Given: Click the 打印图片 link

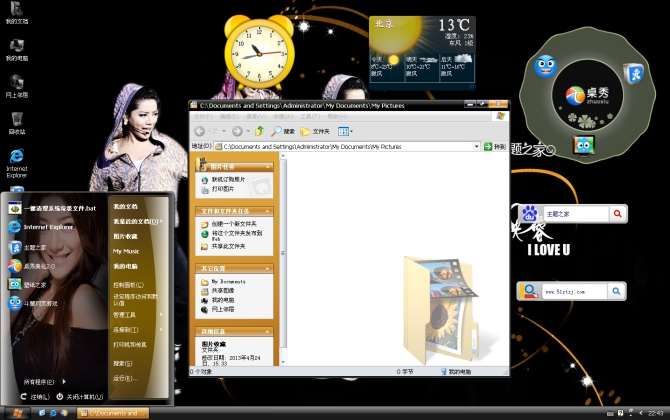Looking at the screenshot, I should pos(223,189).
